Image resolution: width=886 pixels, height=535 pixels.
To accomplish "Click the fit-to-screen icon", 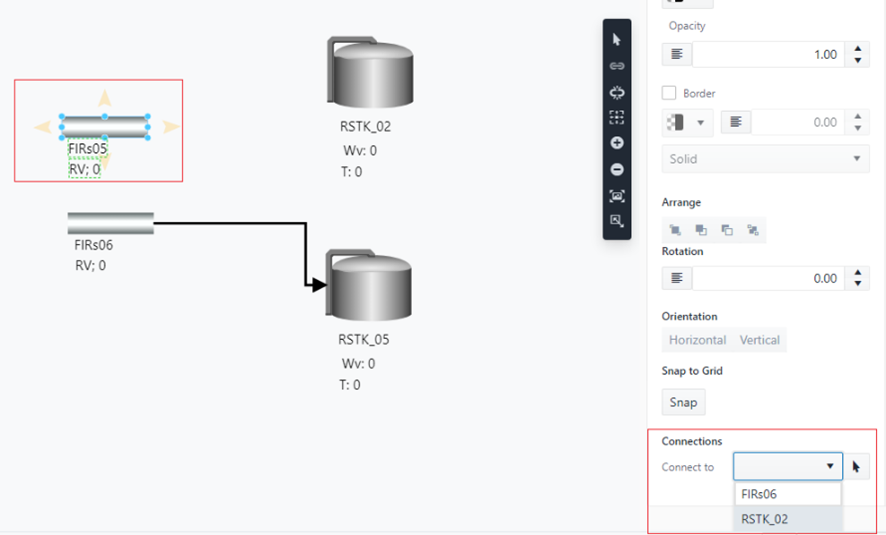I will 617,196.
